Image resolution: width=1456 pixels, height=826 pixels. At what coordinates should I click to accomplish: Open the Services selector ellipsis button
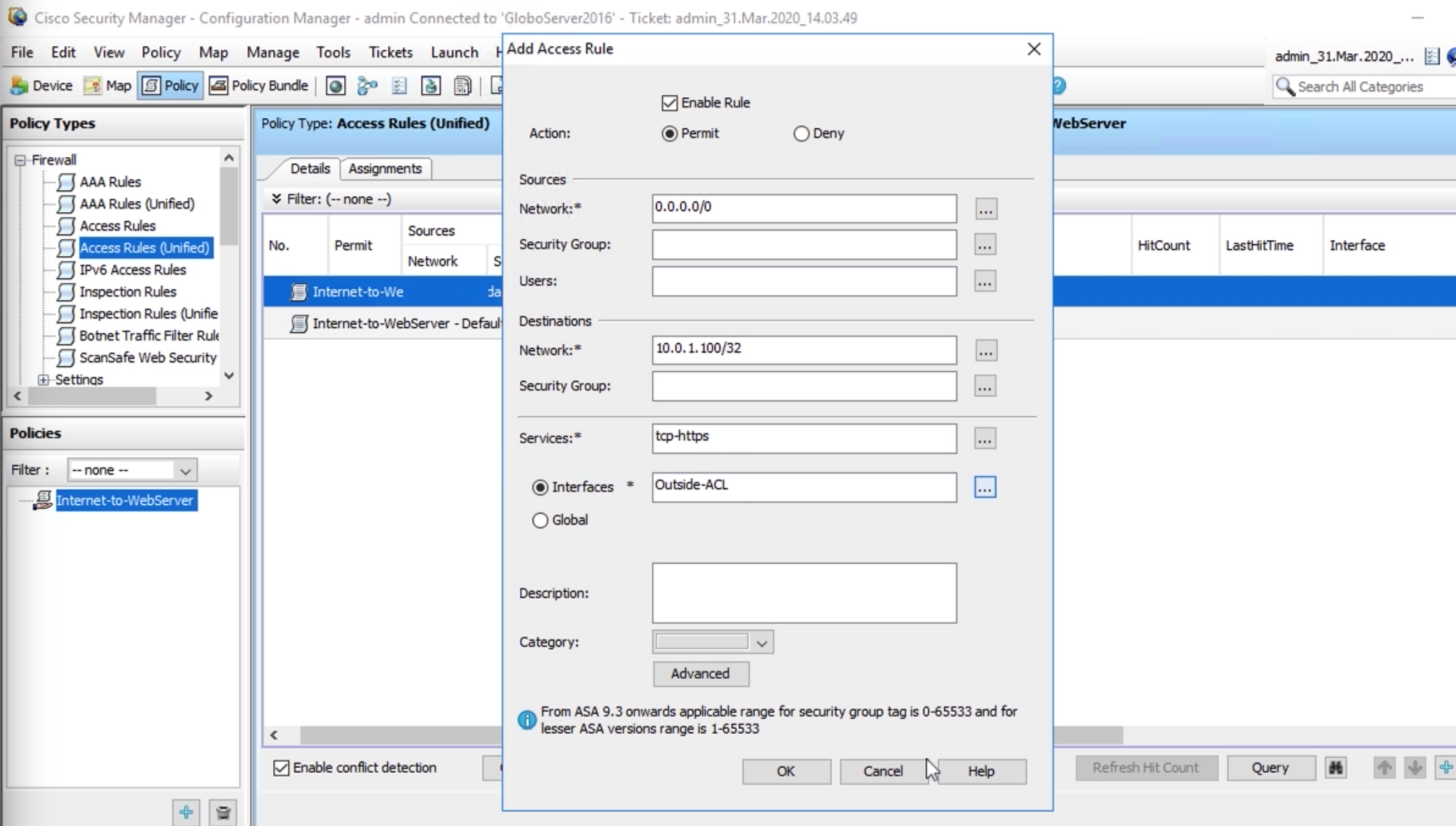pyautogui.click(x=985, y=439)
